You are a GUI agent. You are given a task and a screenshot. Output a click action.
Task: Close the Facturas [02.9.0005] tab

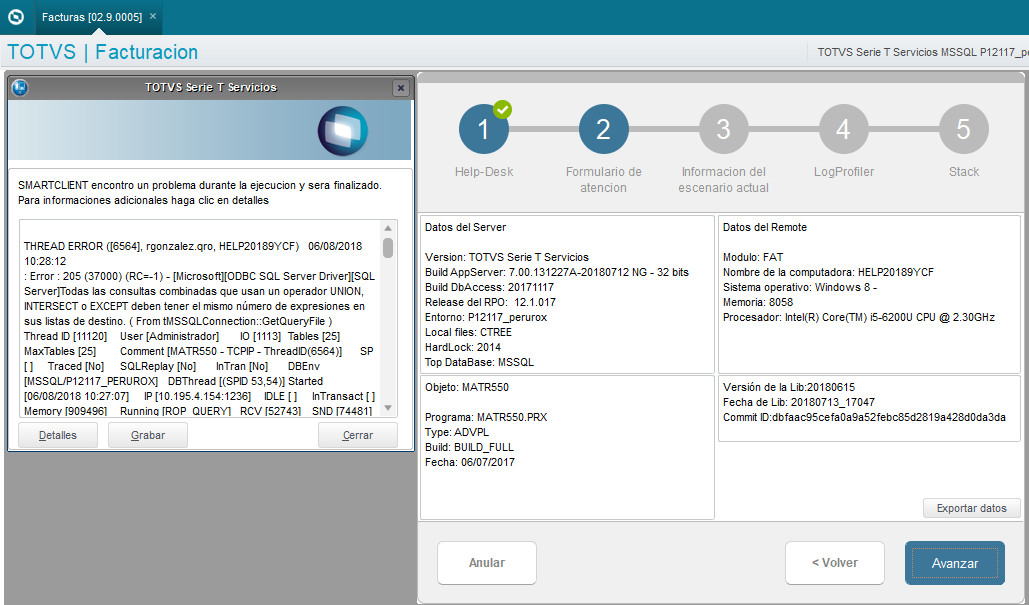coord(153,16)
